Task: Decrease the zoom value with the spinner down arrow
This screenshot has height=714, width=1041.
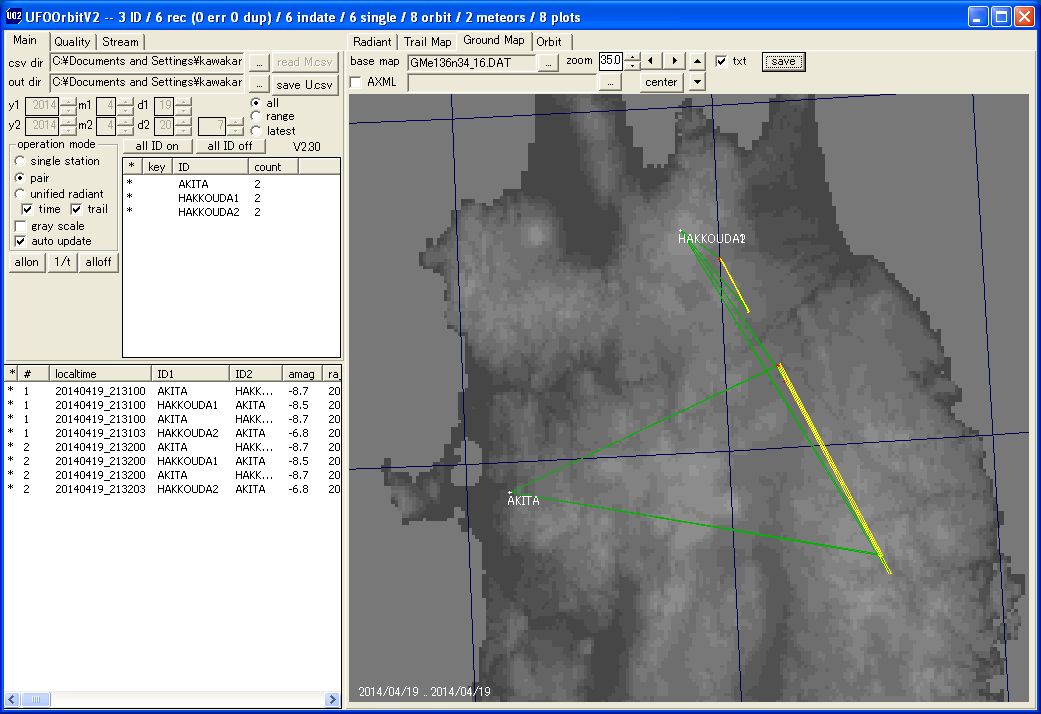Action: tap(633, 65)
